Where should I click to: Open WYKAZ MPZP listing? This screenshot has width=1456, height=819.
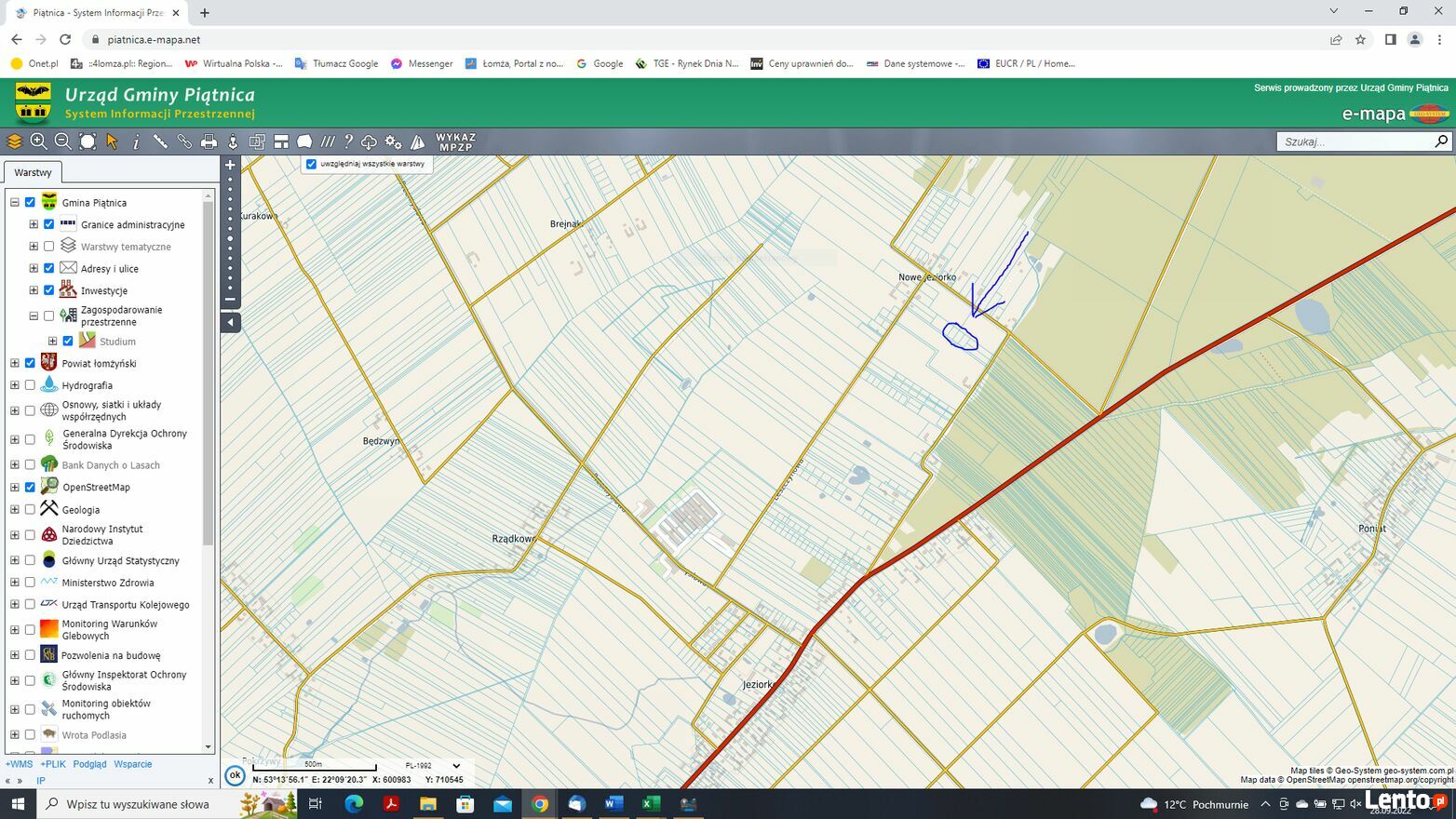(x=455, y=141)
